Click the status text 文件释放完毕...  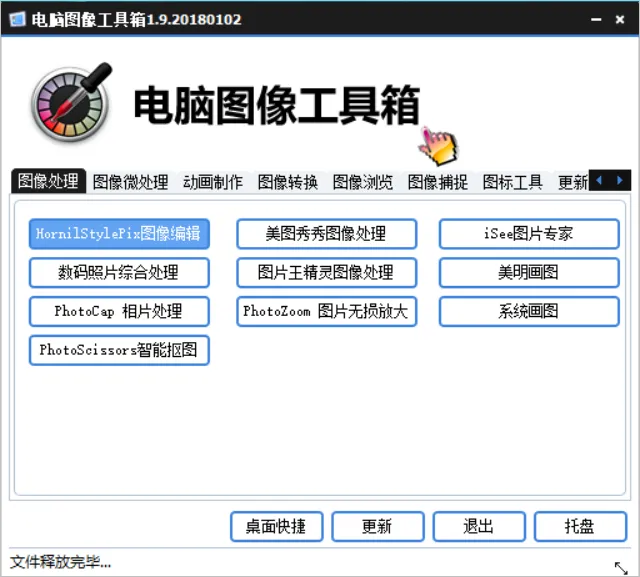pos(60,562)
